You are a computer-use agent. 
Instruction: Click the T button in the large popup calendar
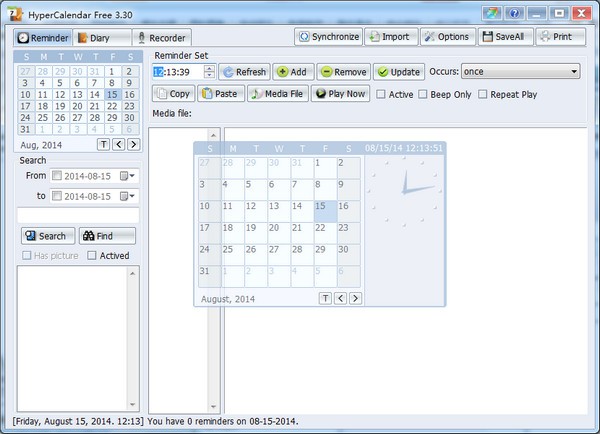pos(325,298)
